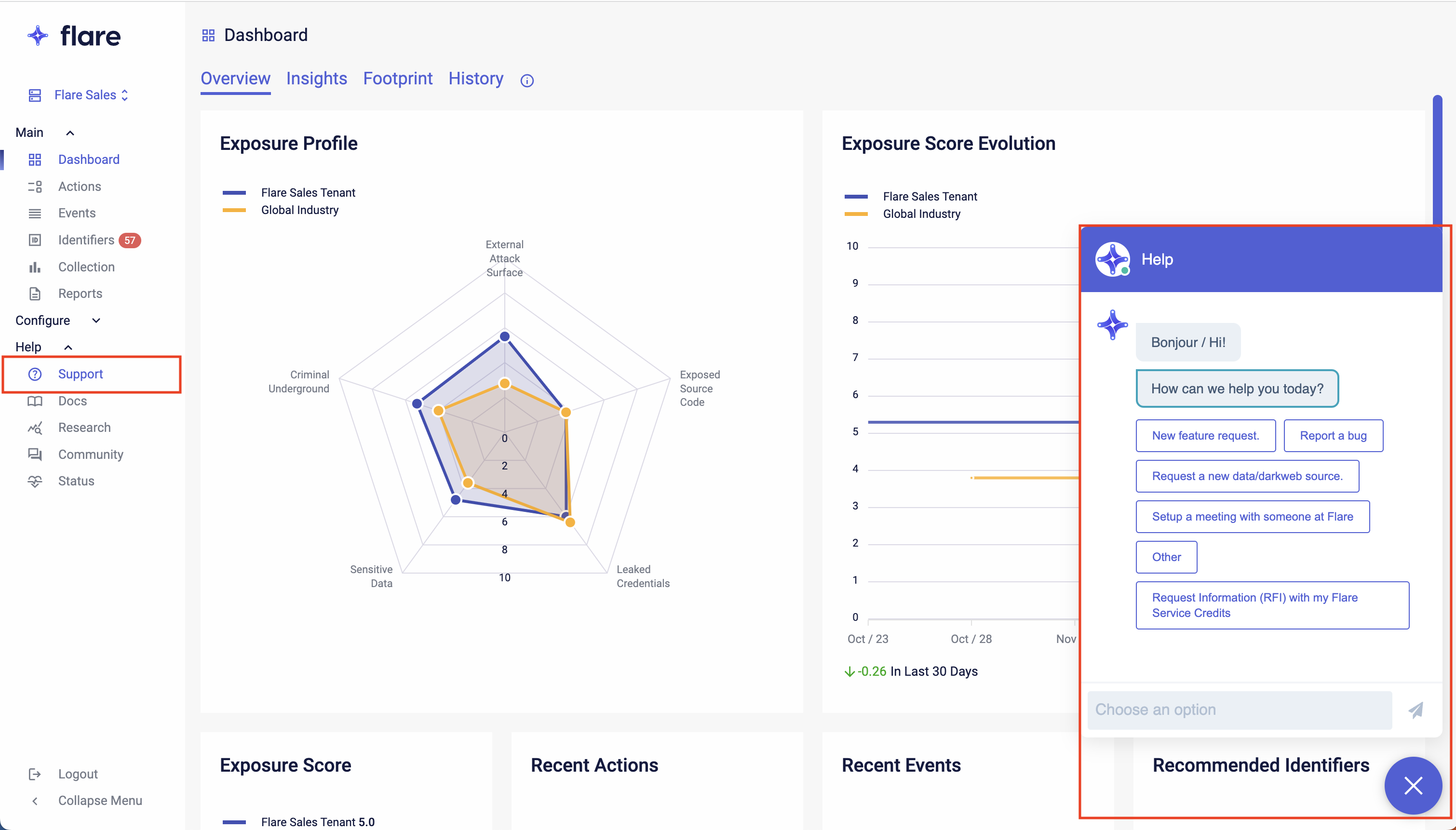The height and width of the screenshot is (830, 1456).
Task: Choose the Report a bug option
Action: (1332, 436)
